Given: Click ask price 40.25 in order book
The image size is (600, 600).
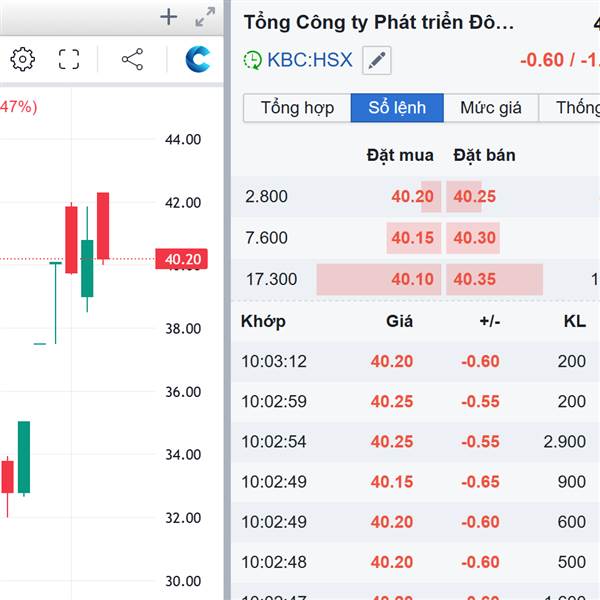Looking at the screenshot, I should coord(474,196).
